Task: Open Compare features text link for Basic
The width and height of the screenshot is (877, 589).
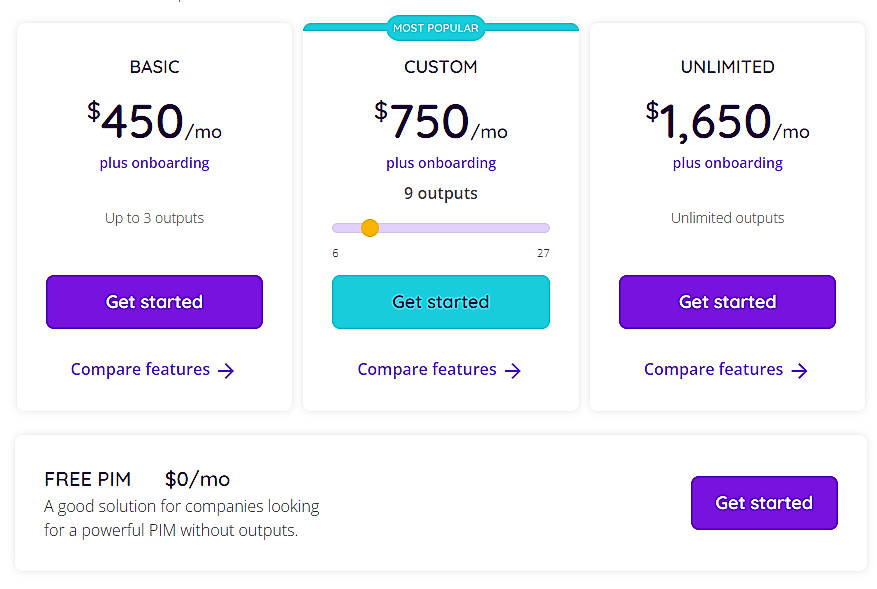Action: 140,370
